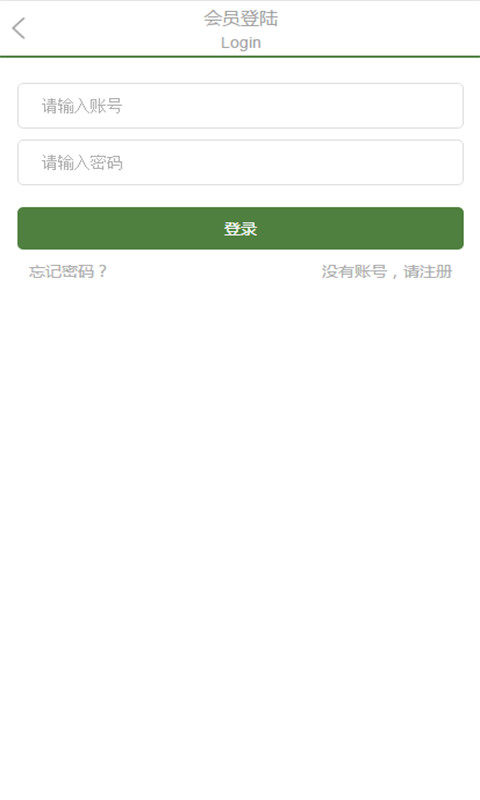Screen dimensions: 480x800
Task: Submit the form with the green 登录 bar
Action: point(240,228)
